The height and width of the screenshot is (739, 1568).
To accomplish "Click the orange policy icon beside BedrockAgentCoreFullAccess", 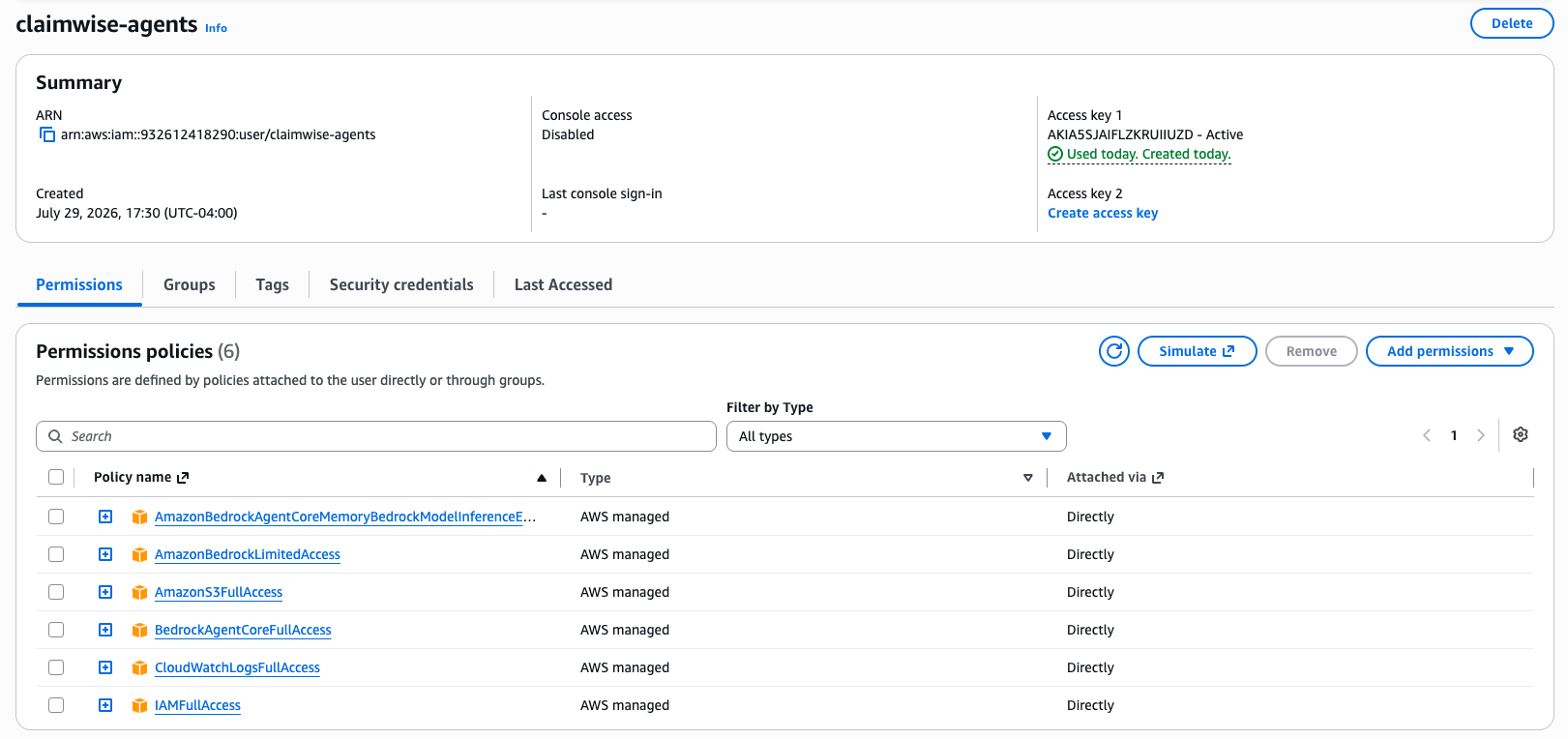I will click(x=139, y=630).
